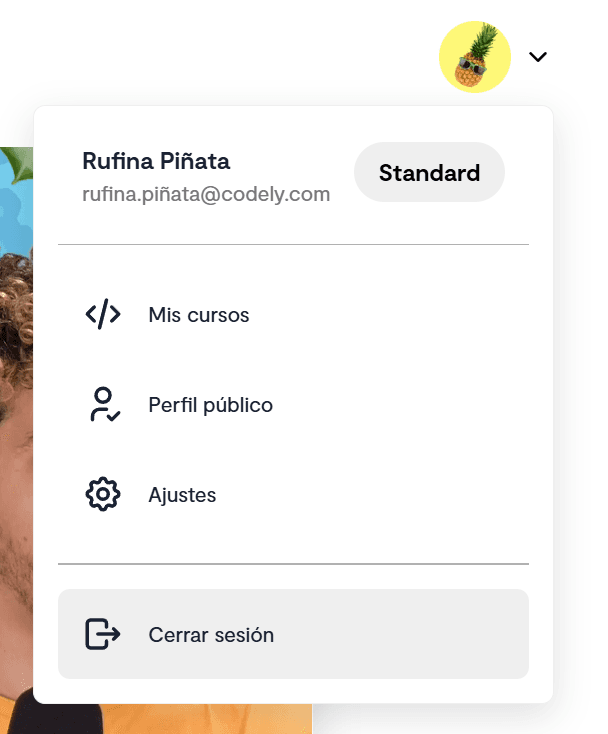Click the Standard plan badge
This screenshot has width=608, height=734.
tap(429, 173)
